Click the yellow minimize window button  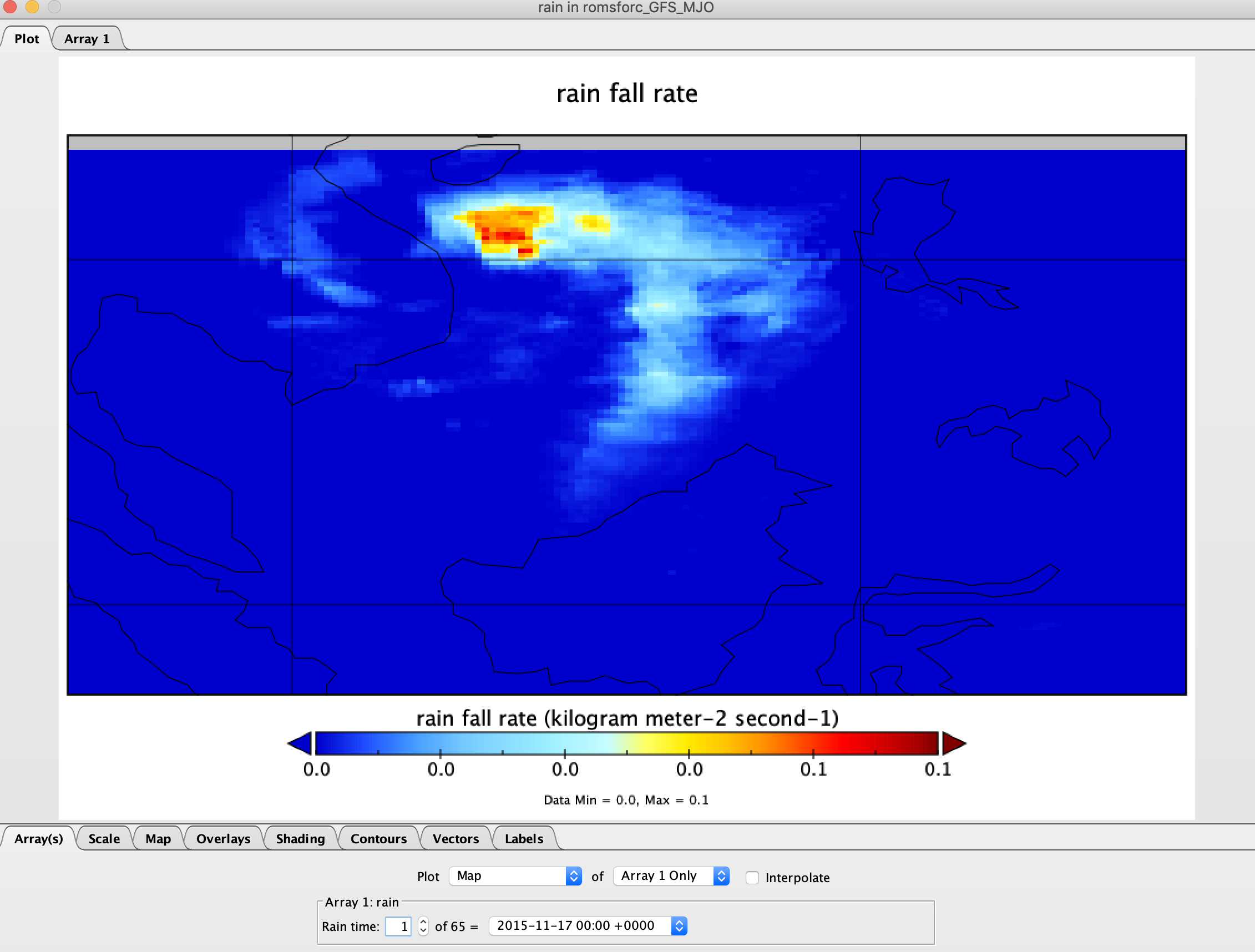tap(32, 7)
